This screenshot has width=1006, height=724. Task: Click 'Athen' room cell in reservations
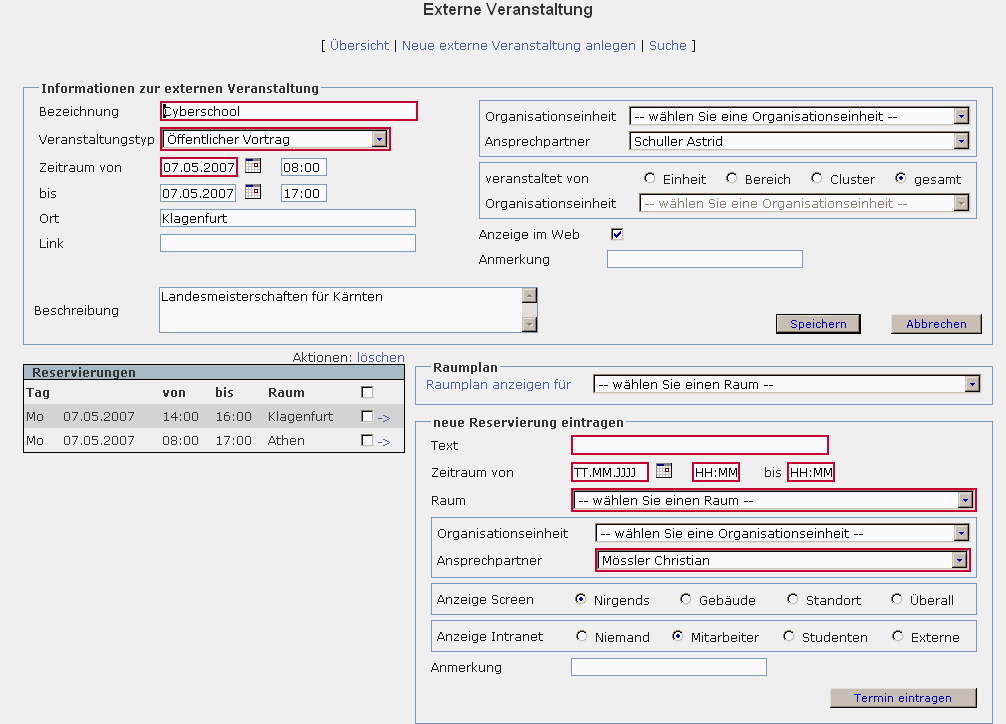click(x=286, y=440)
